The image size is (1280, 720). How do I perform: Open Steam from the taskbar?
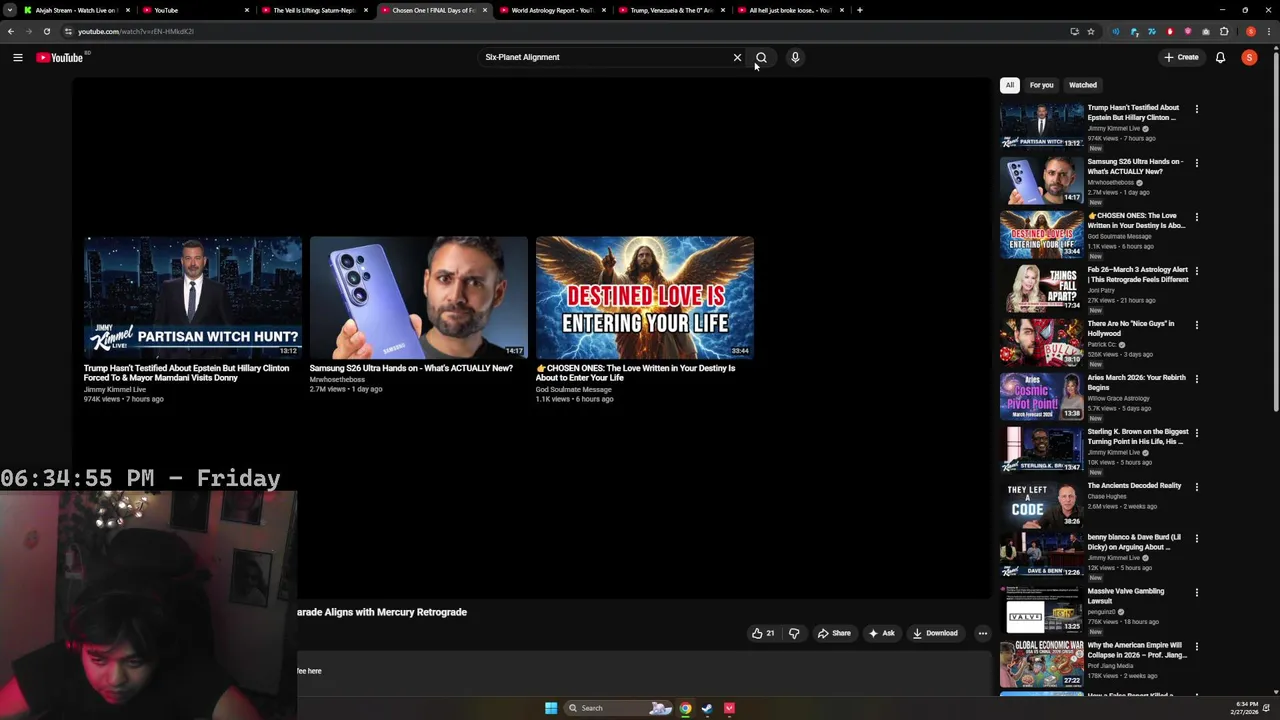(707, 708)
